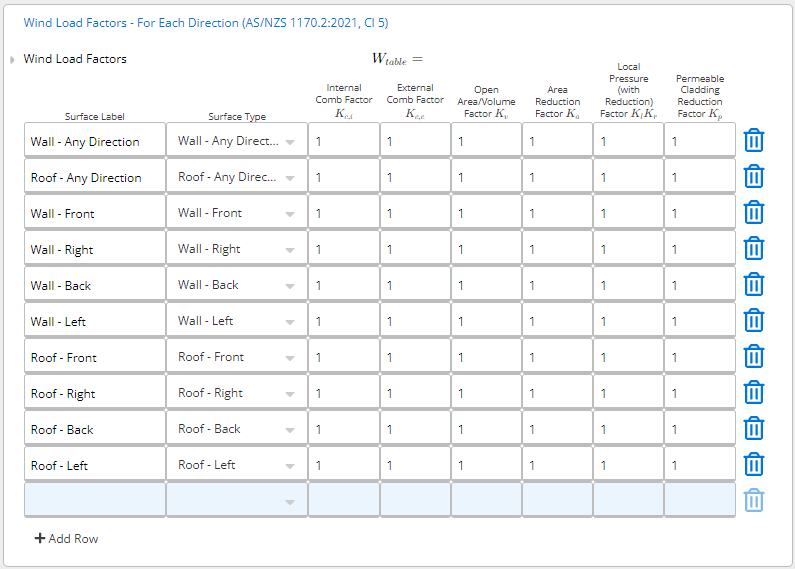Delete the Roof - Right row
Screen dimensions: 795x569
[753, 393]
